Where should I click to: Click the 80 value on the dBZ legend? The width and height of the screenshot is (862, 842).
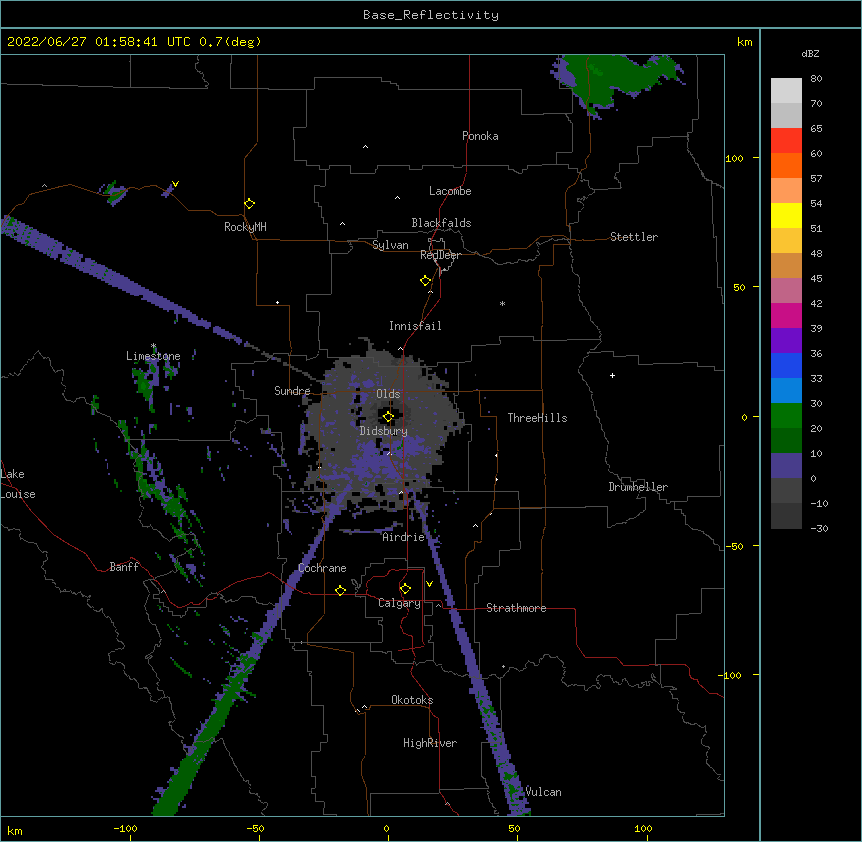point(816,79)
